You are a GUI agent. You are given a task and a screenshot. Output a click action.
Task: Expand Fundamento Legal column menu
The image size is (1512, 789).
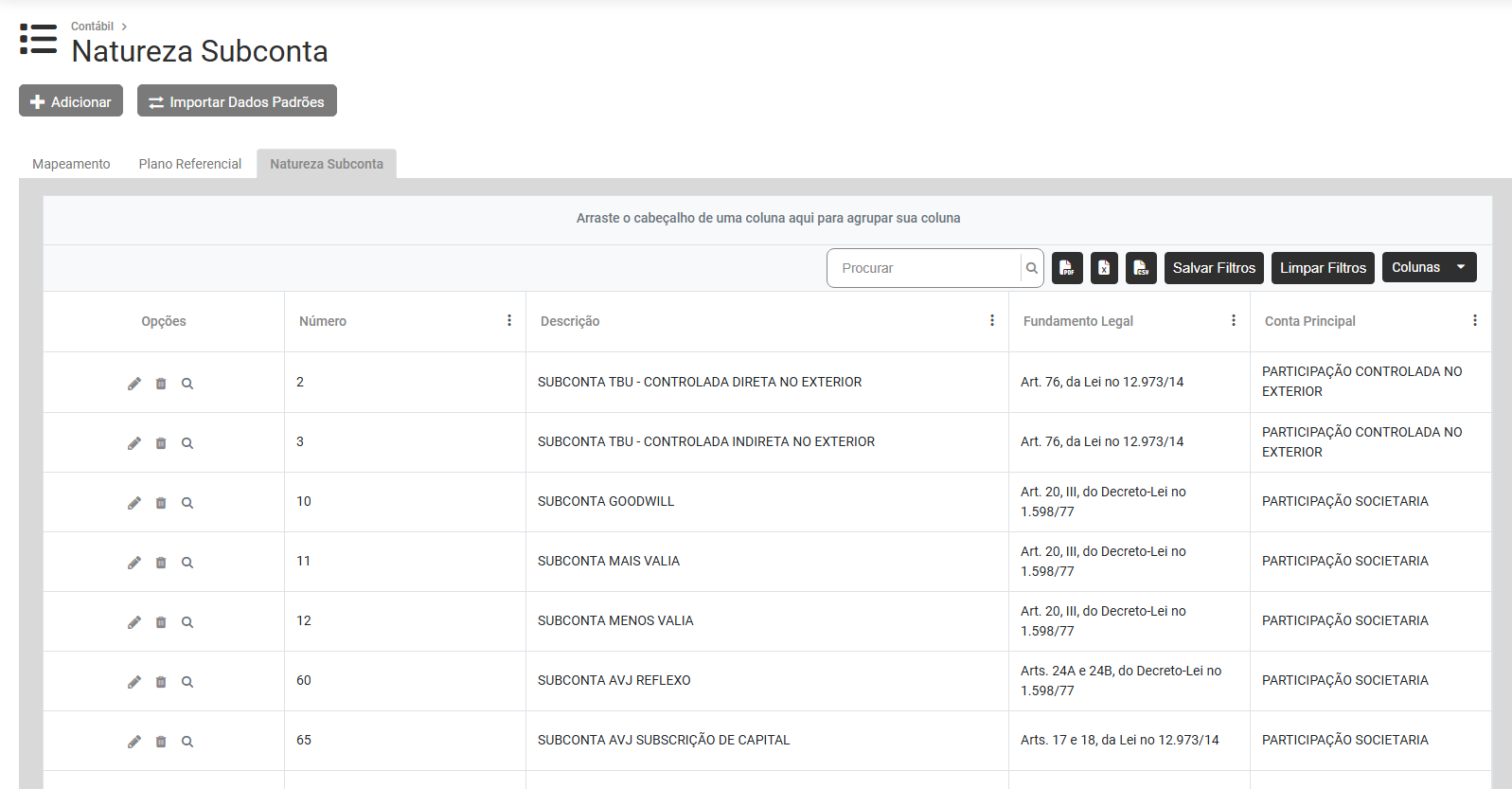click(1233, 321)
